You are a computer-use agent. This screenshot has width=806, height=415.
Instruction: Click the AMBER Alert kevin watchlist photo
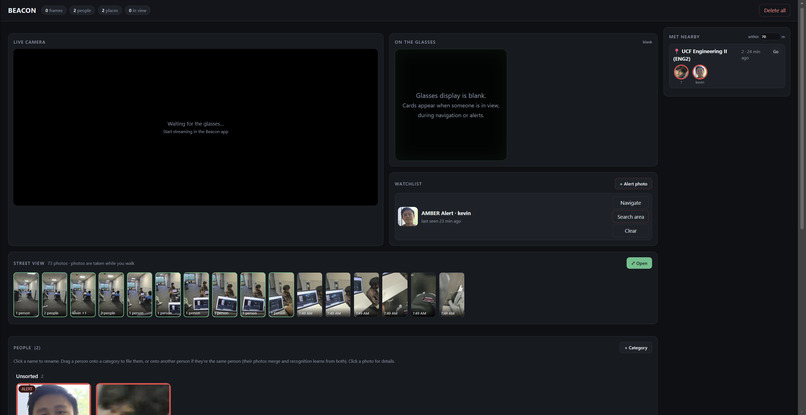point(408,216)
